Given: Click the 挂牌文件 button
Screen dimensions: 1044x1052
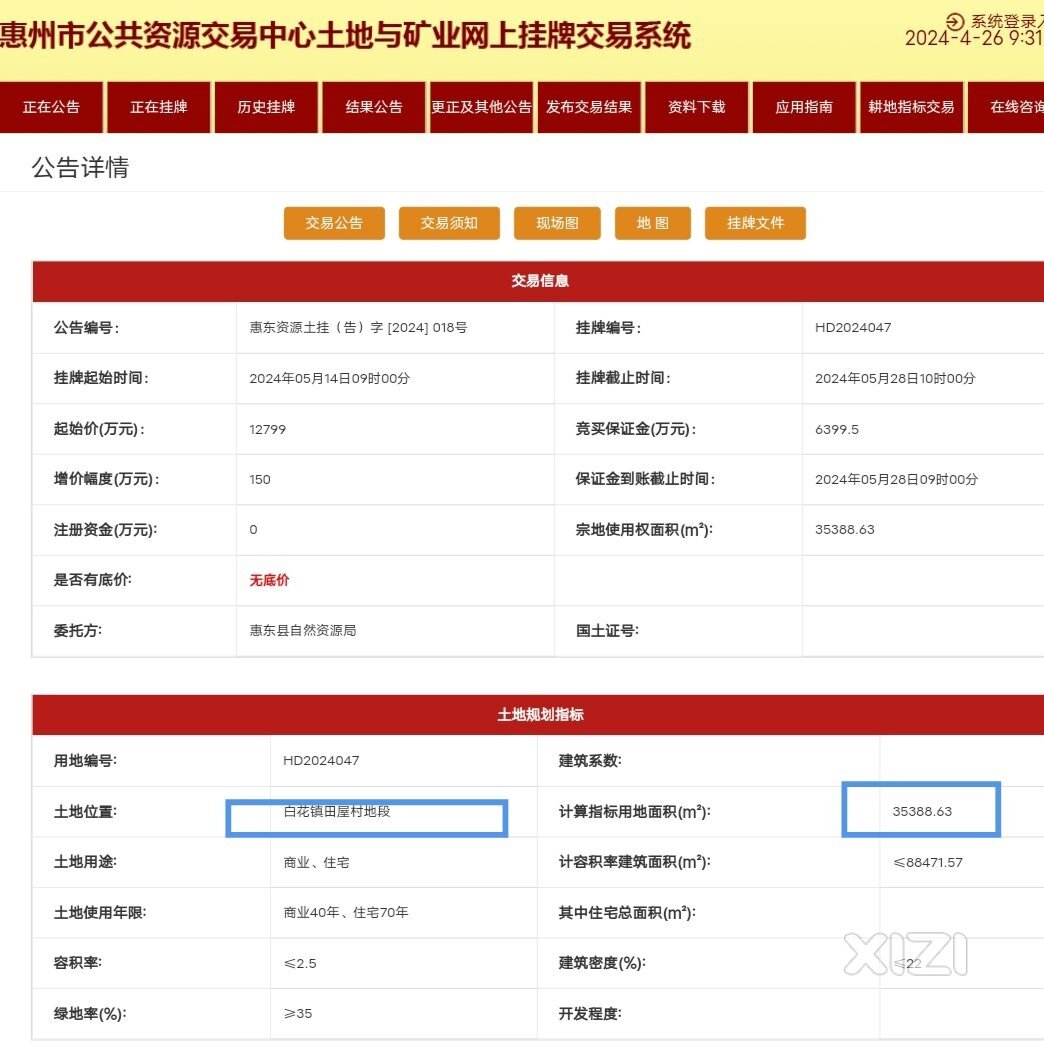Looking at the screenshot, I should tap(755, 223).
